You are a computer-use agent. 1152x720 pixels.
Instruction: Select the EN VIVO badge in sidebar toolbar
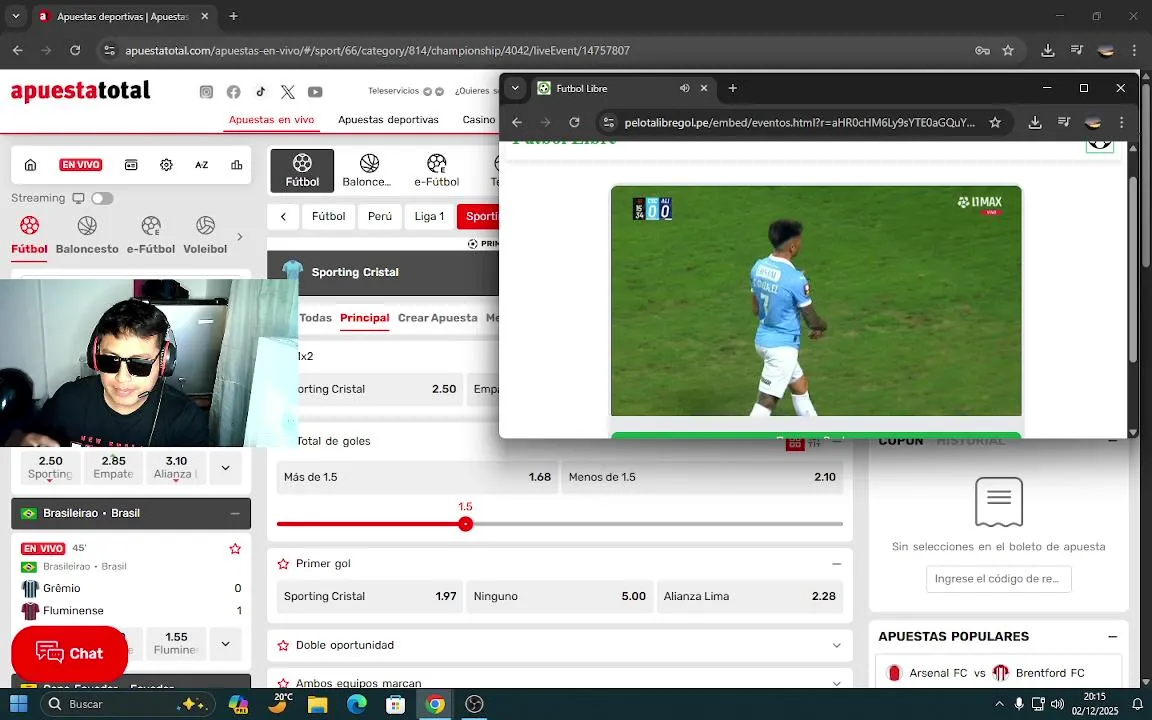click(x=80, y=165)
